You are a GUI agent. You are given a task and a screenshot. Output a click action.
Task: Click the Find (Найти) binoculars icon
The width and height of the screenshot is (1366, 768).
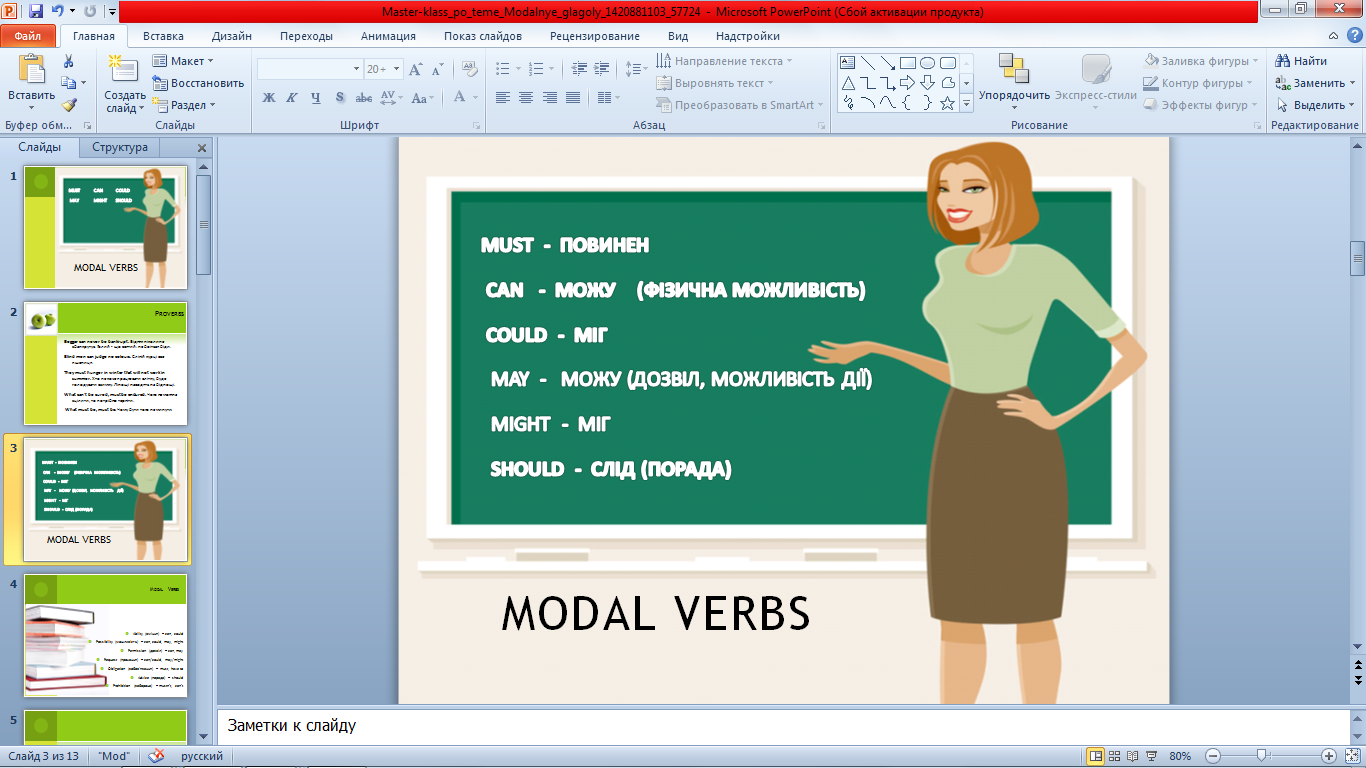(x=1281, y=60)
